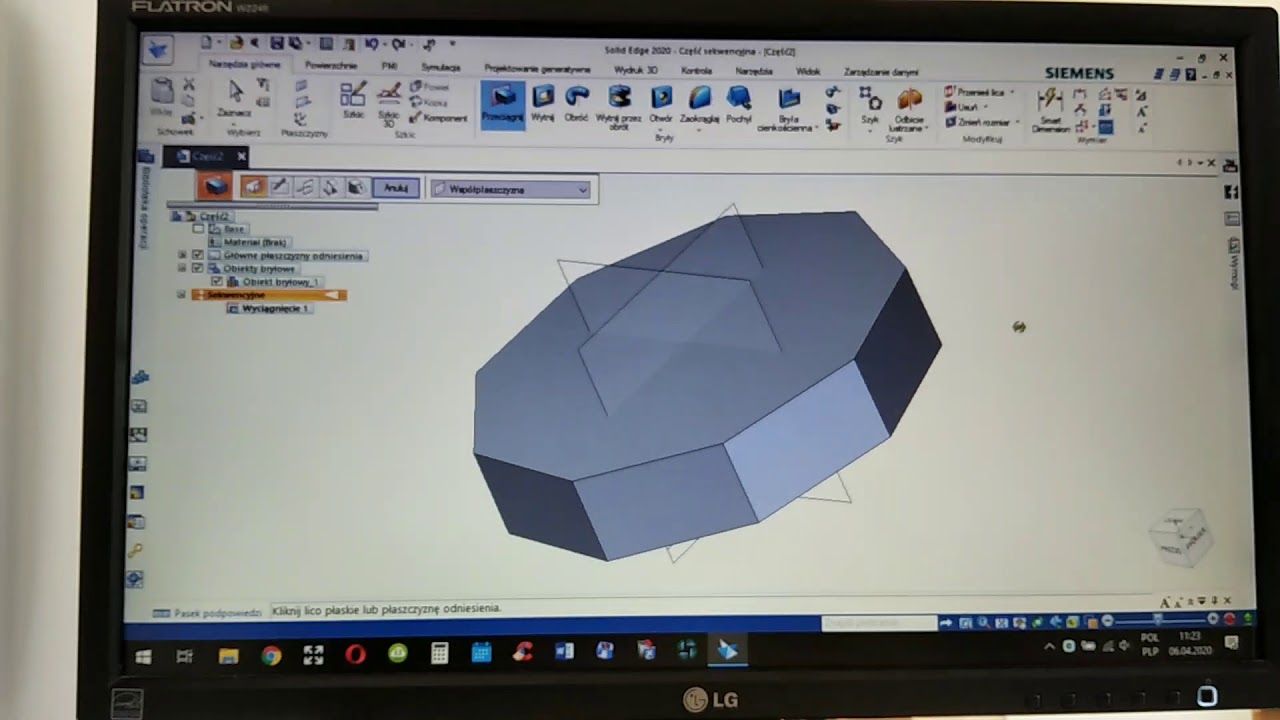Expand Główne płaszczyzny odniesienia node
This screenshot has height=720, width=1280.
[182, 255]
